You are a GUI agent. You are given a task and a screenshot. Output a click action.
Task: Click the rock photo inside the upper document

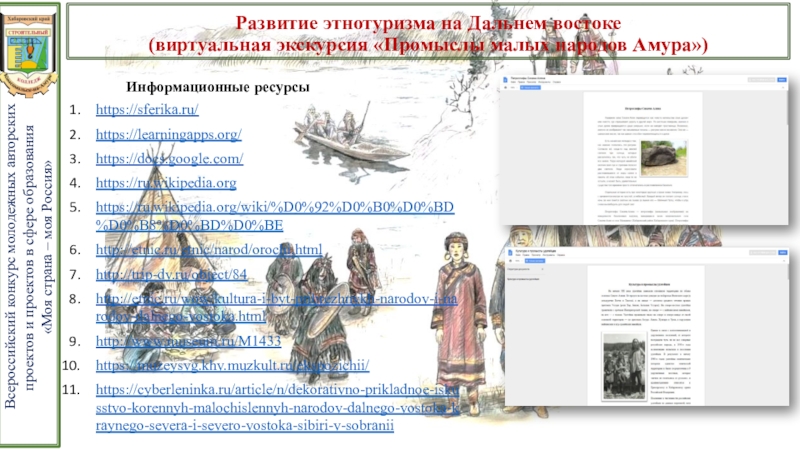click(663, 159)
